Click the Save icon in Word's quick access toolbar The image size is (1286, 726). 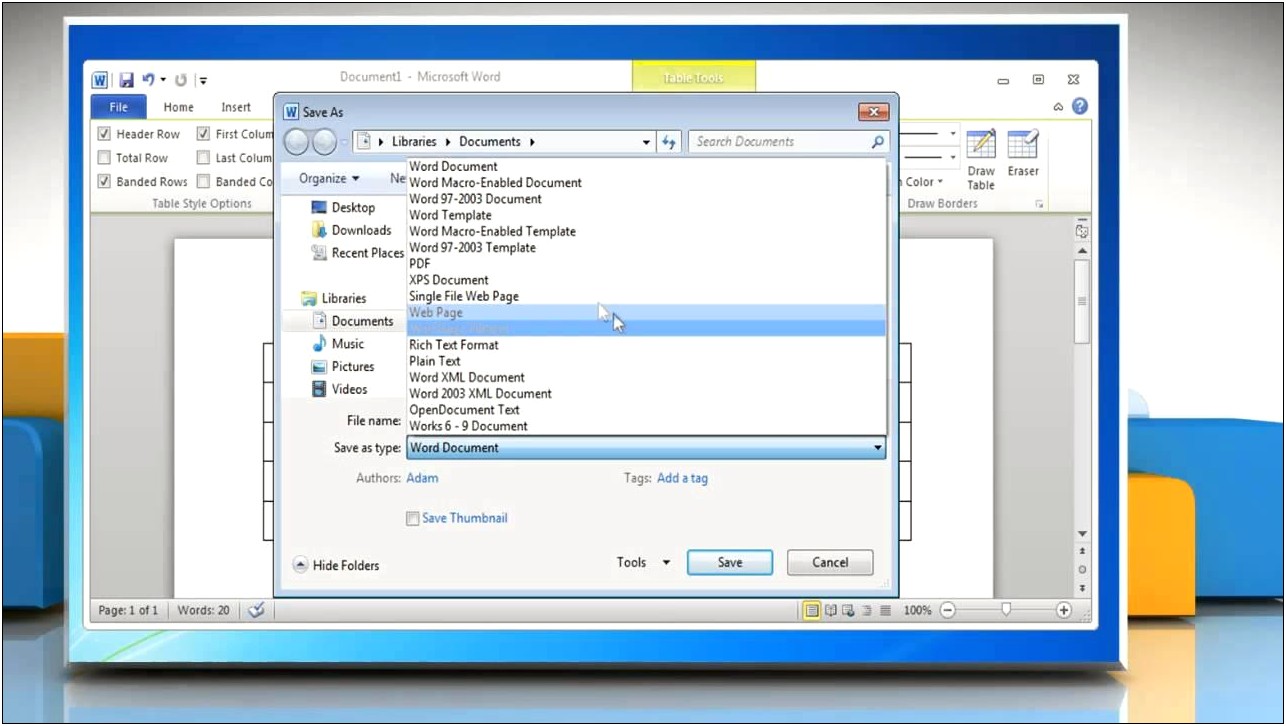(127, 81)
